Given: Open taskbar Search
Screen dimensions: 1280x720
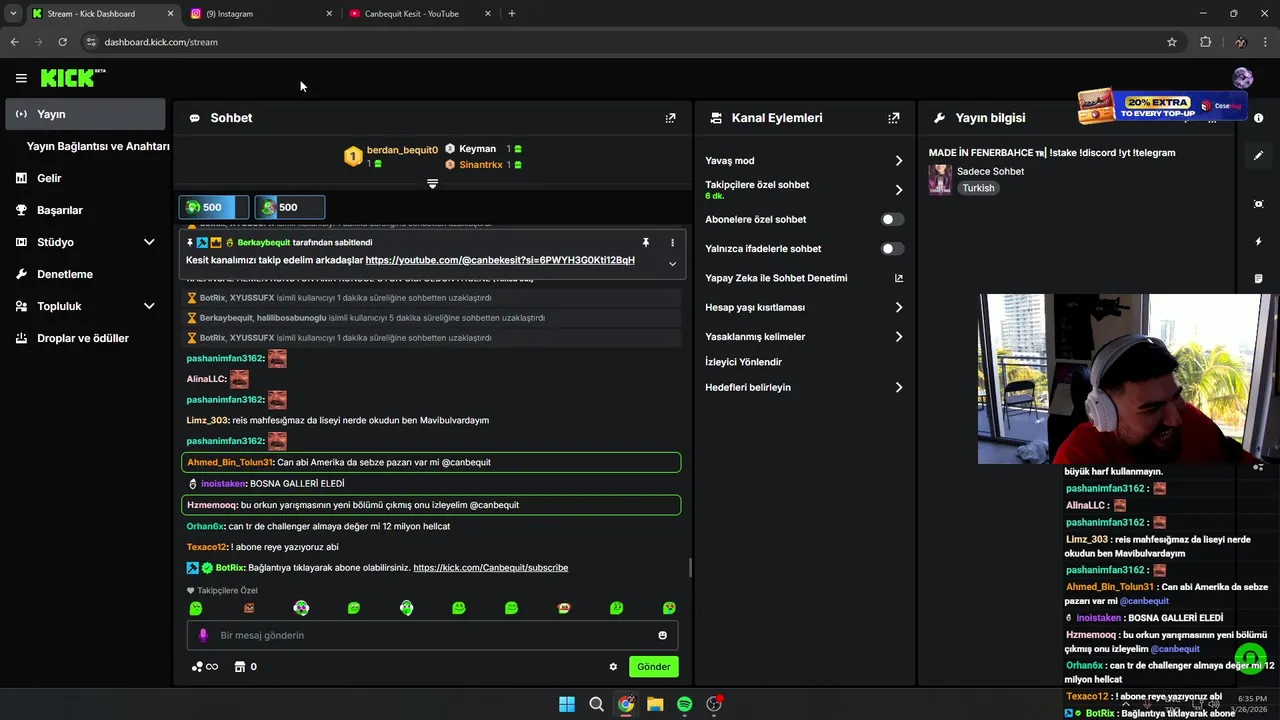Looking at the screenshot, I should pyautogui.click(x=596, y=704).
